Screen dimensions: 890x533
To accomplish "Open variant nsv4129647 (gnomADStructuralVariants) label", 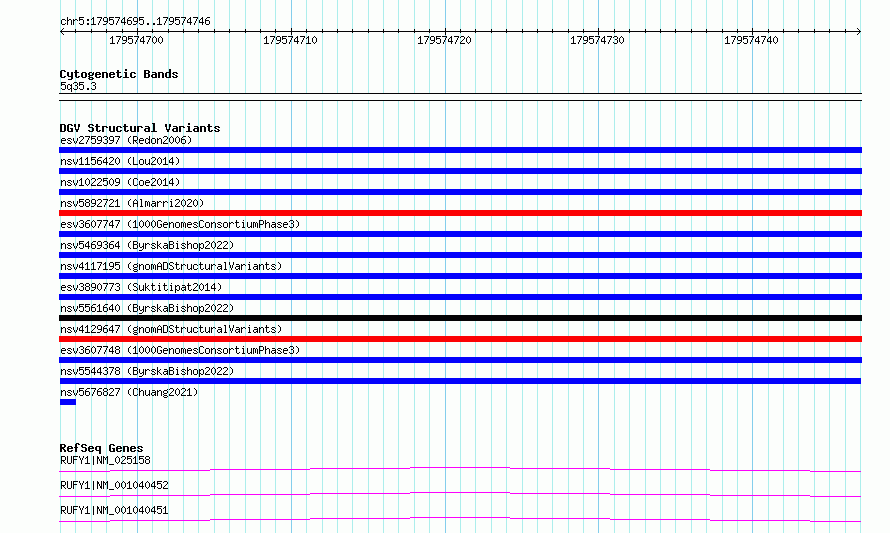I will [171, 329].
